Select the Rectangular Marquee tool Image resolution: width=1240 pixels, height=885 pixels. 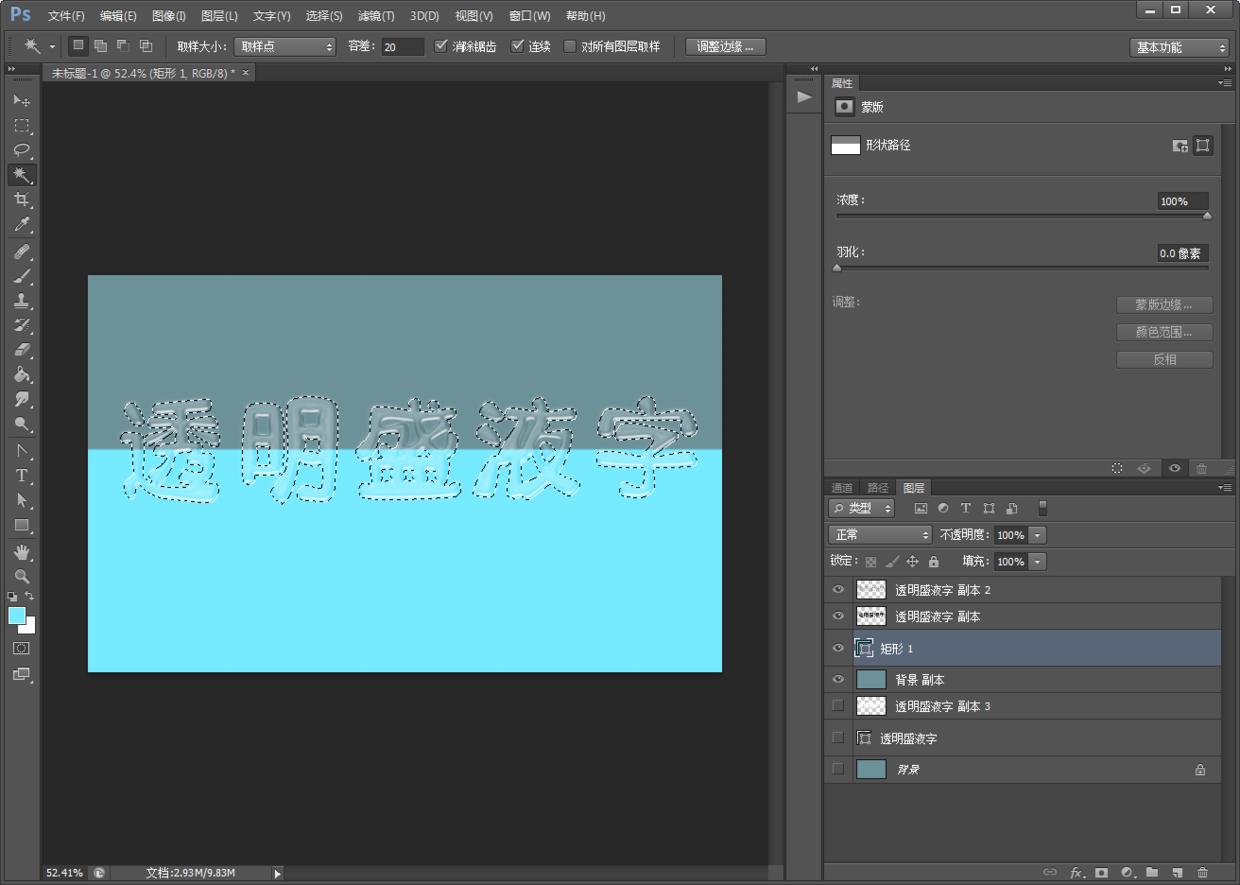point(21,125)
